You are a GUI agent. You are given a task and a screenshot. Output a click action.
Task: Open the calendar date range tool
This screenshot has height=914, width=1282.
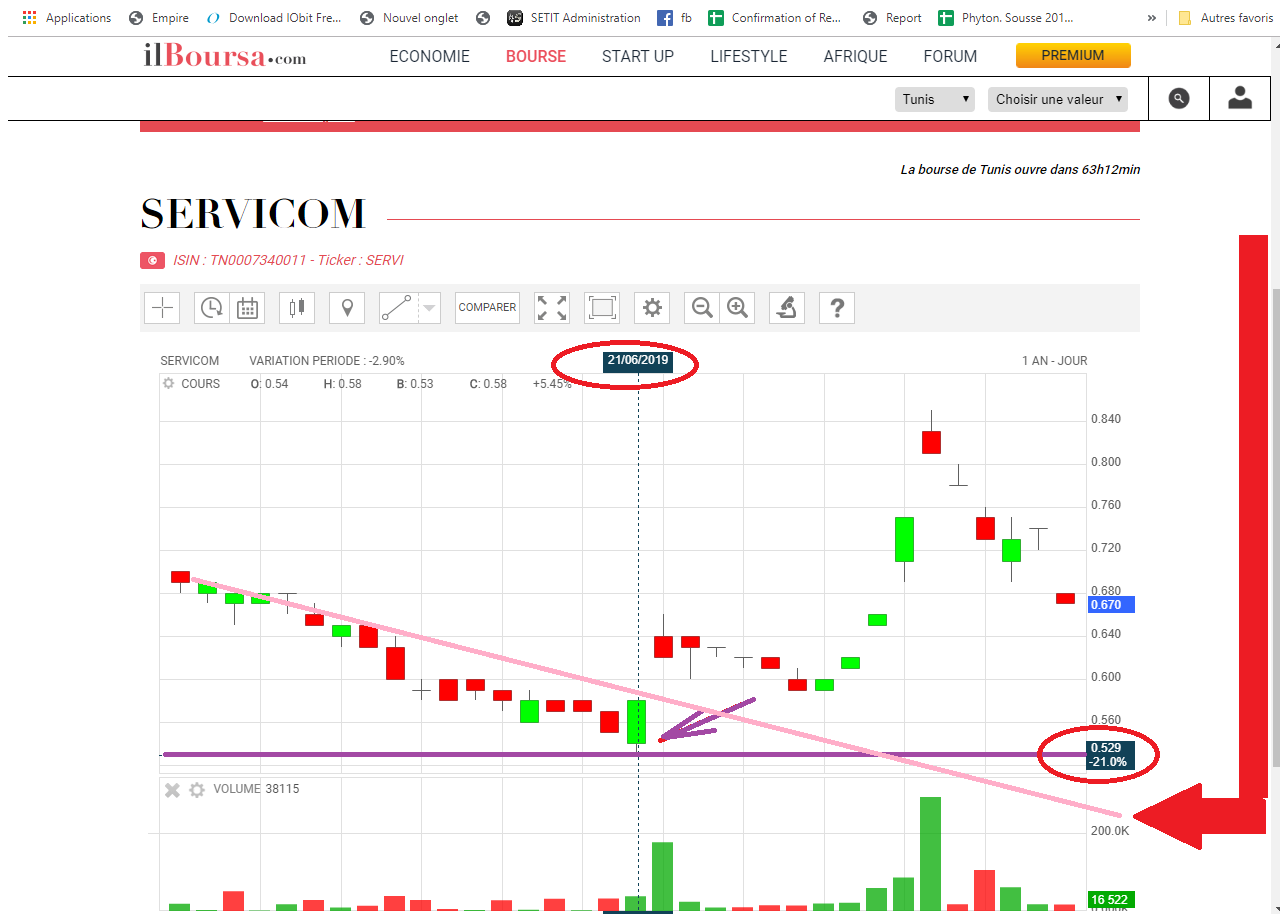[247, 307]
